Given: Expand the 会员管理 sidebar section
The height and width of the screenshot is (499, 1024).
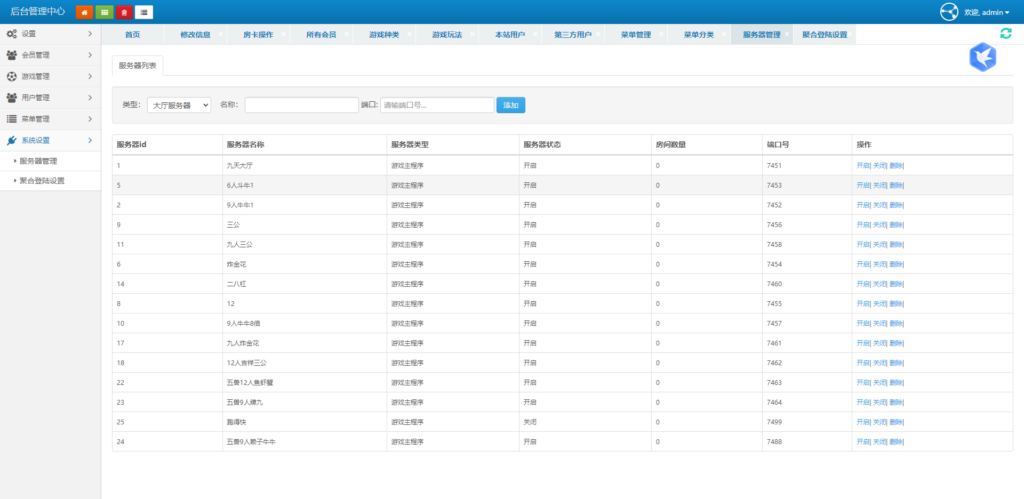Looking at the screenshot, I should (50, 55).
